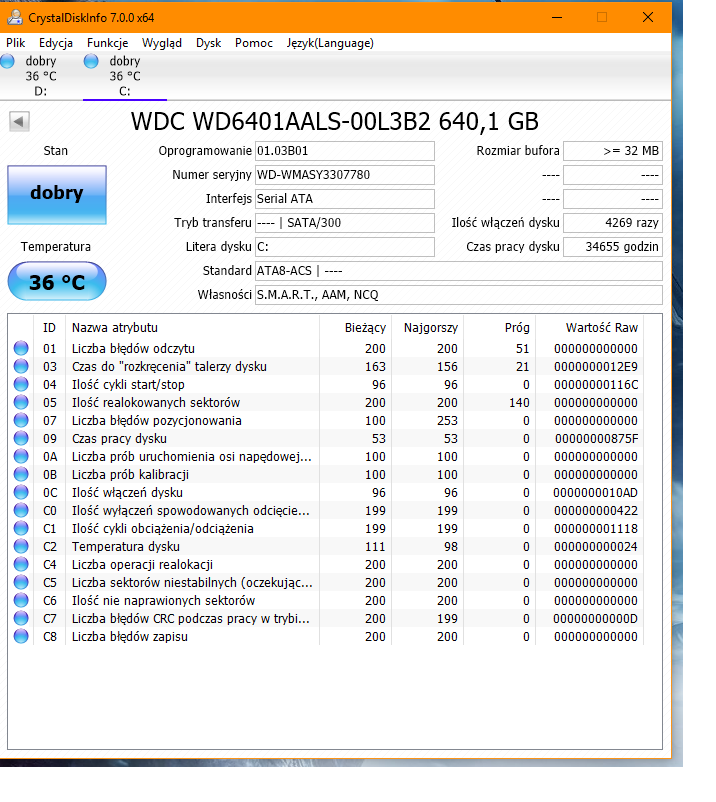This screenshot has height=802, width=716.
Task: Click the status orb for attribute C7
Action: (21, 618)
